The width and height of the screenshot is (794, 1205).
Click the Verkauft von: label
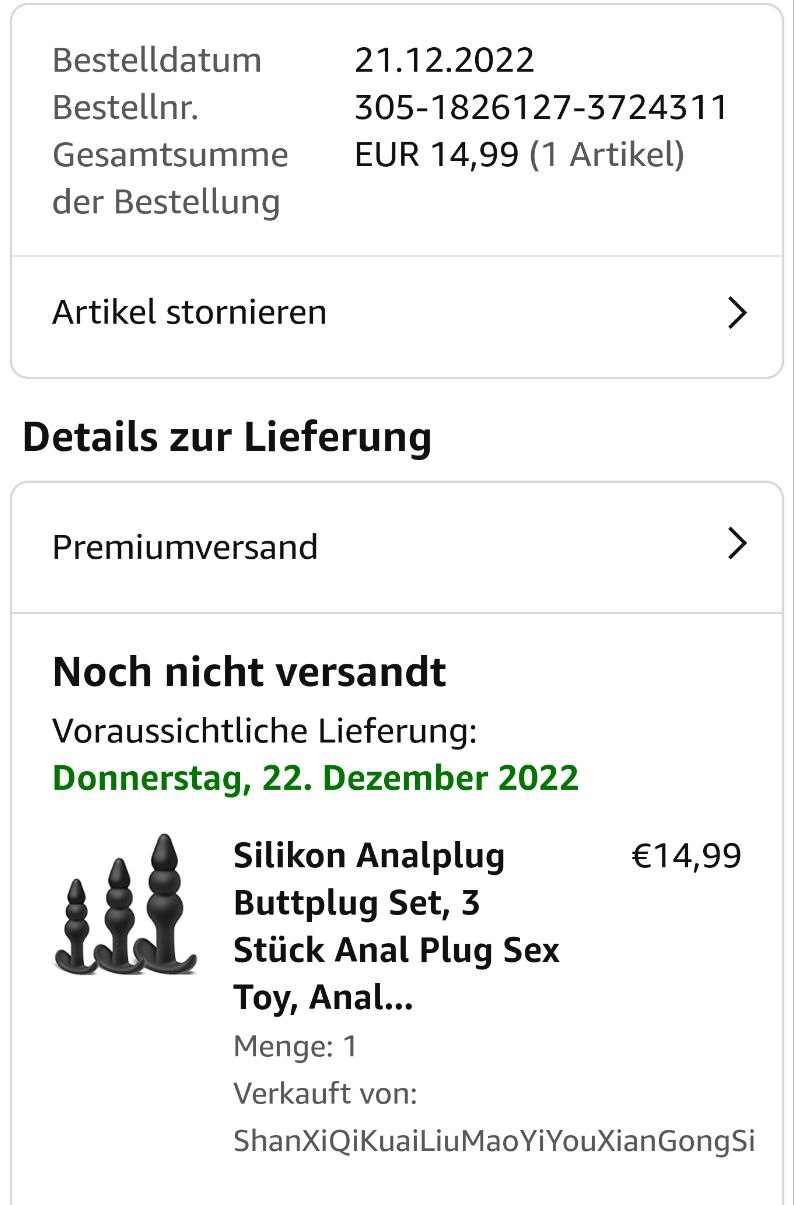coord(325,1094)
